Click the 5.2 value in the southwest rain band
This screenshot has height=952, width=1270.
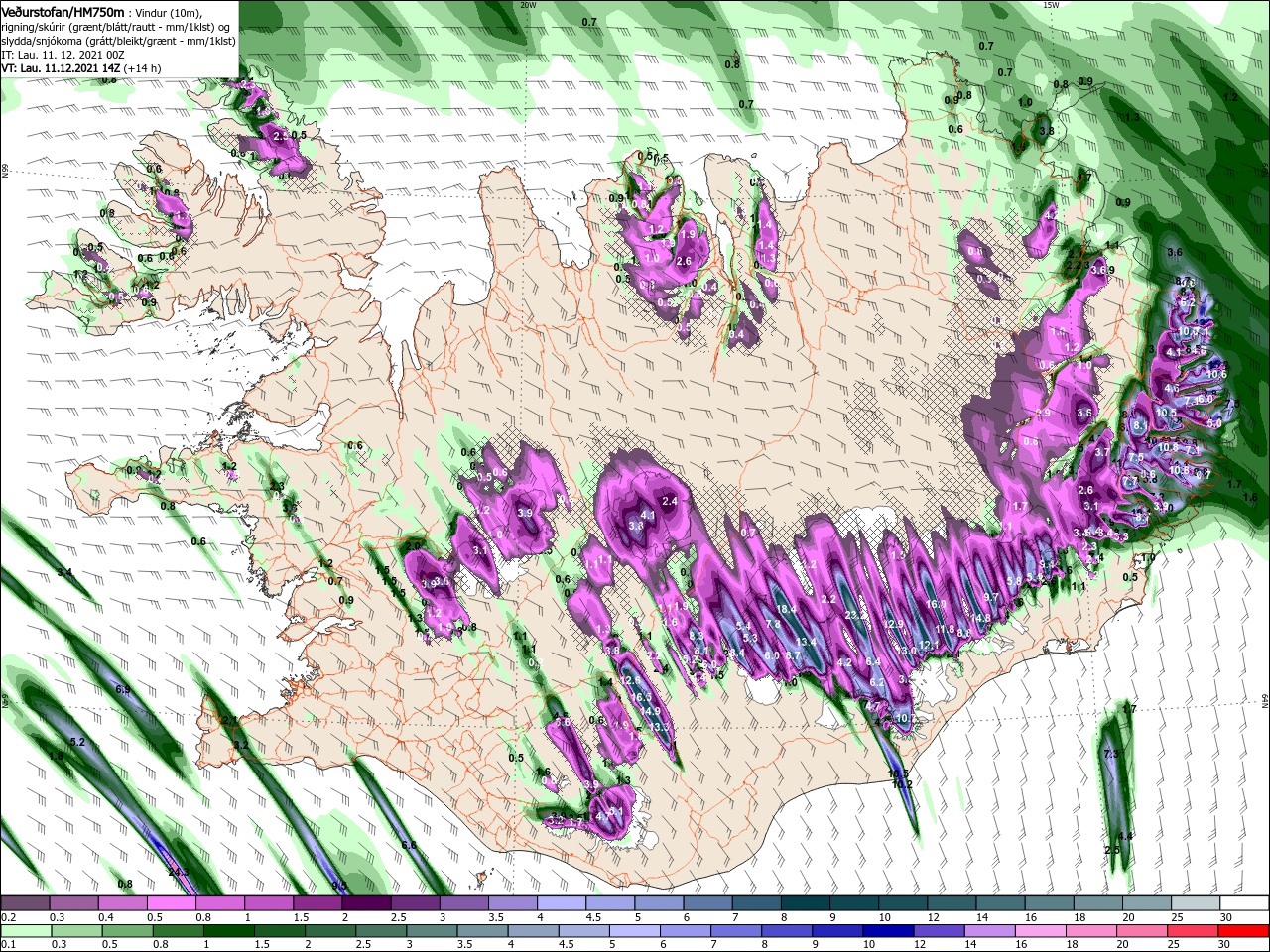[77, 742]
